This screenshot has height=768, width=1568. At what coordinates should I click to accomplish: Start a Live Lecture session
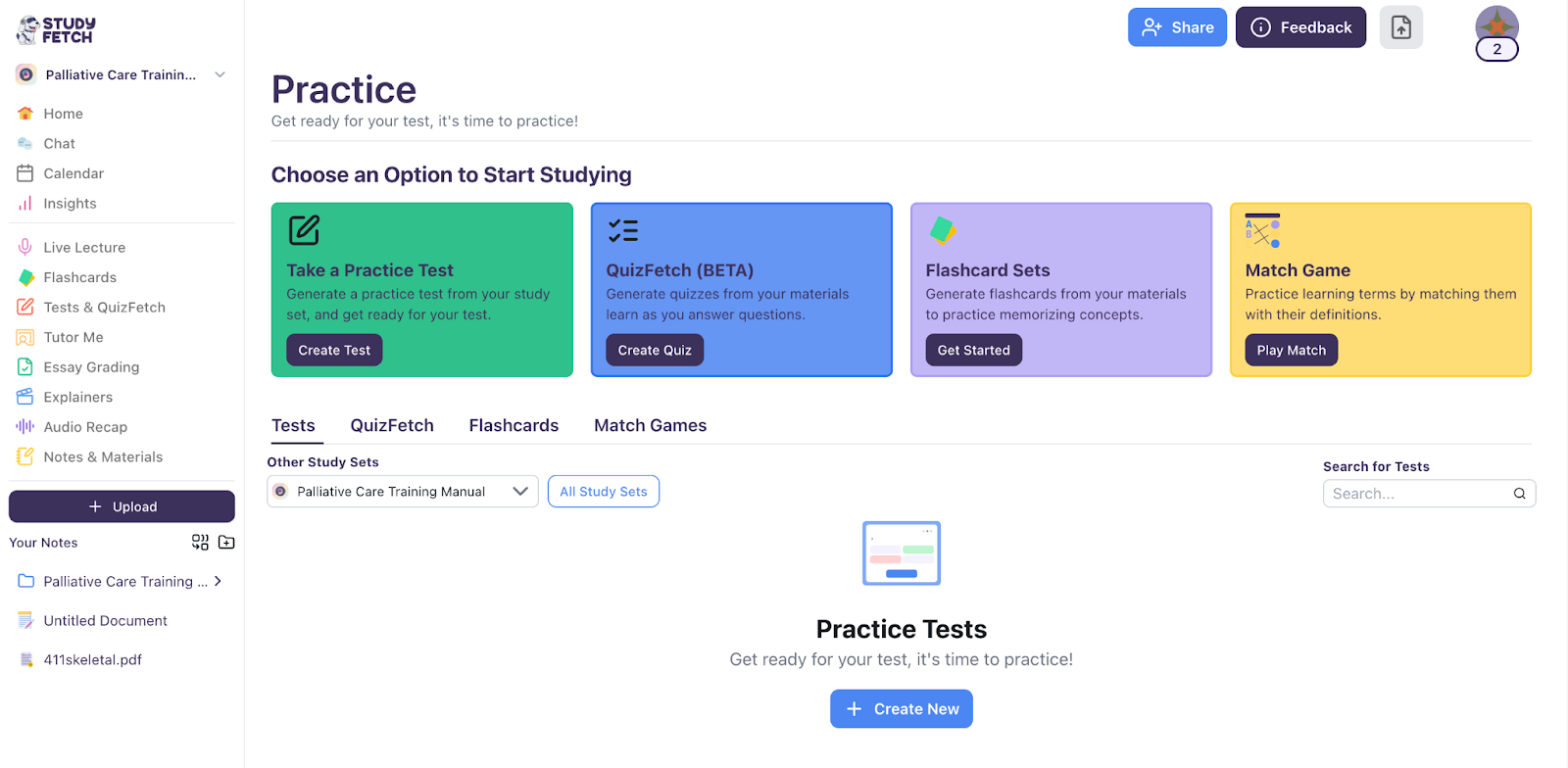(x=83, y=246)
